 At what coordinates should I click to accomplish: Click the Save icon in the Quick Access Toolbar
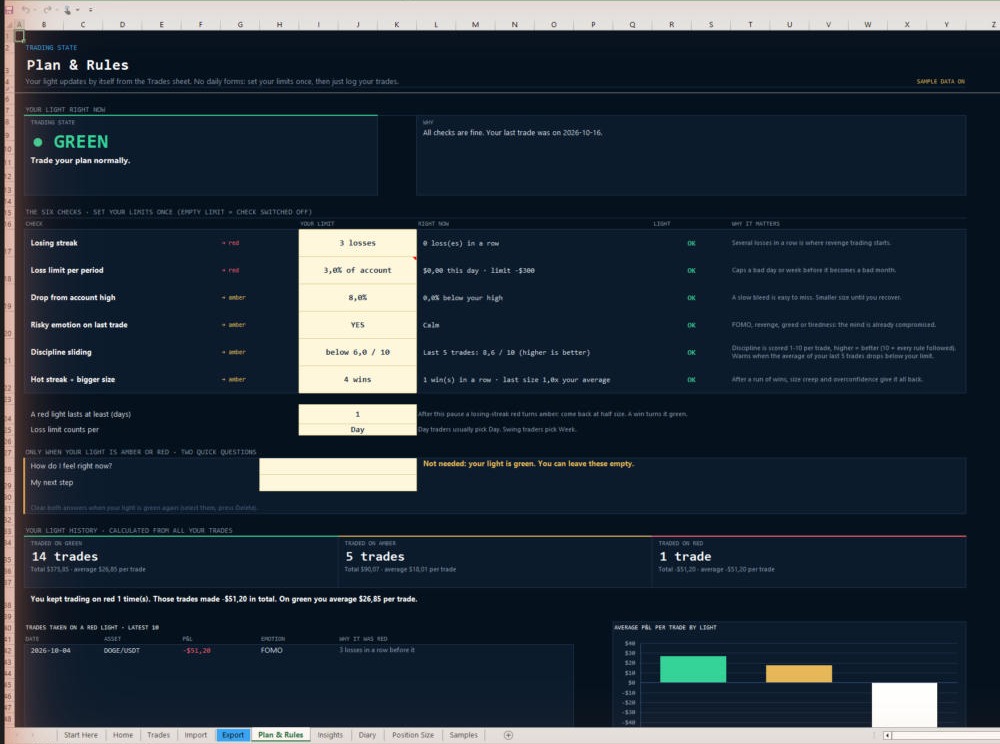click(x=9, y=10)
